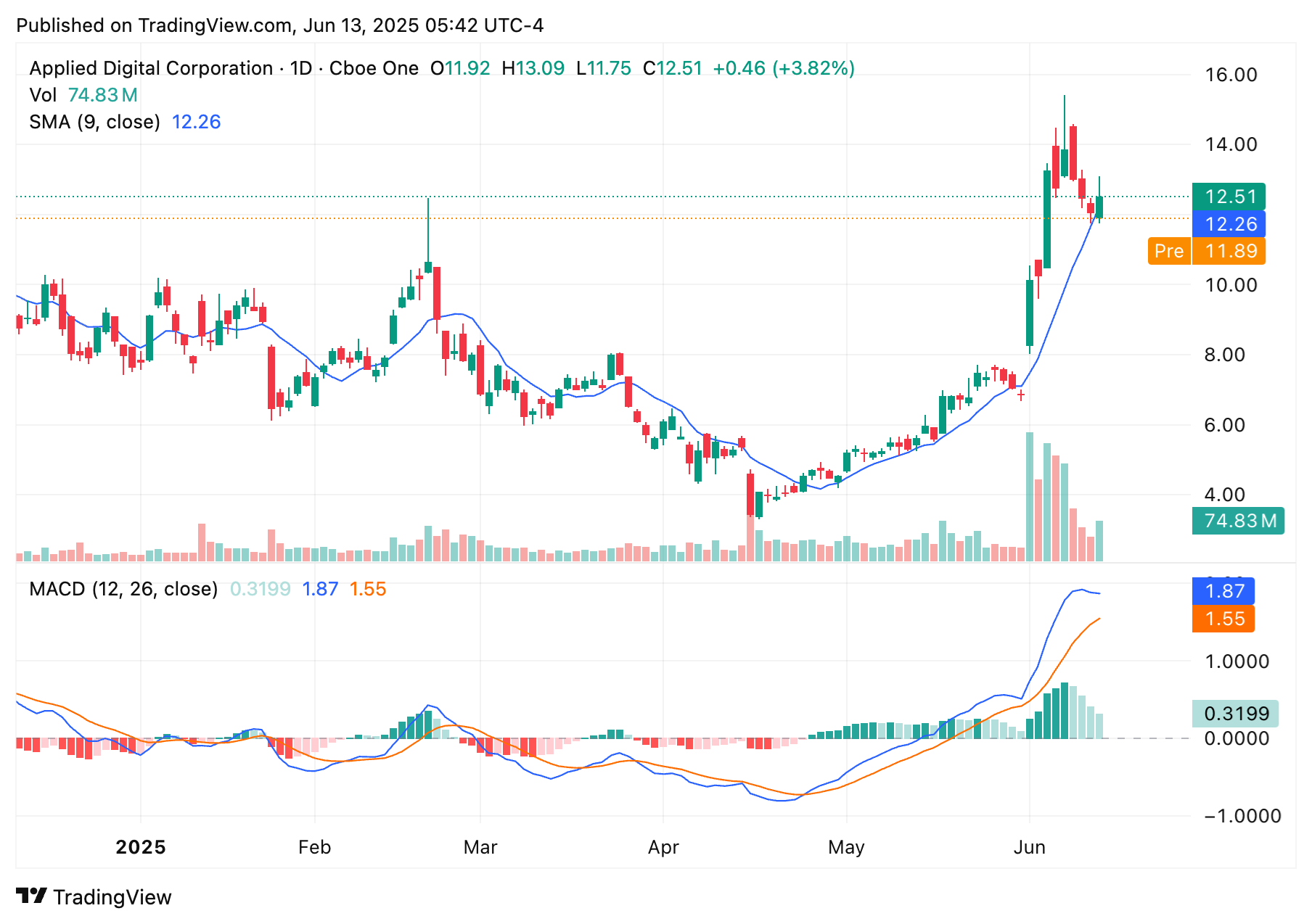
Task: Click the '2025' time axis label
Action: click(141, 847)
